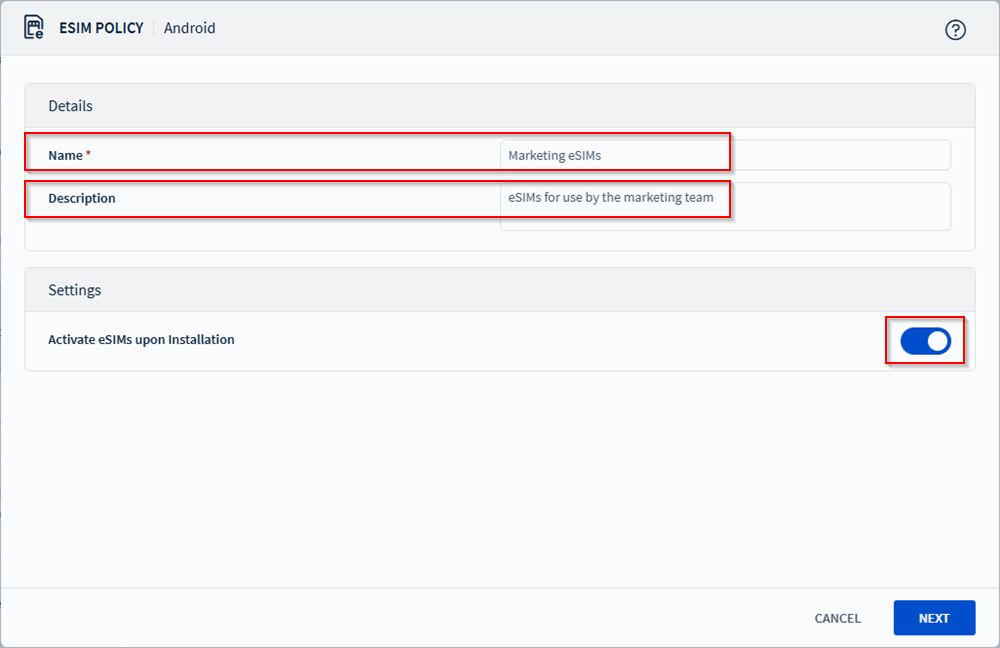Click the Activate eSIMs upon Installation label
This screenshot has width=1000, height=648.
pyautogui.click(x=141, y=340)
